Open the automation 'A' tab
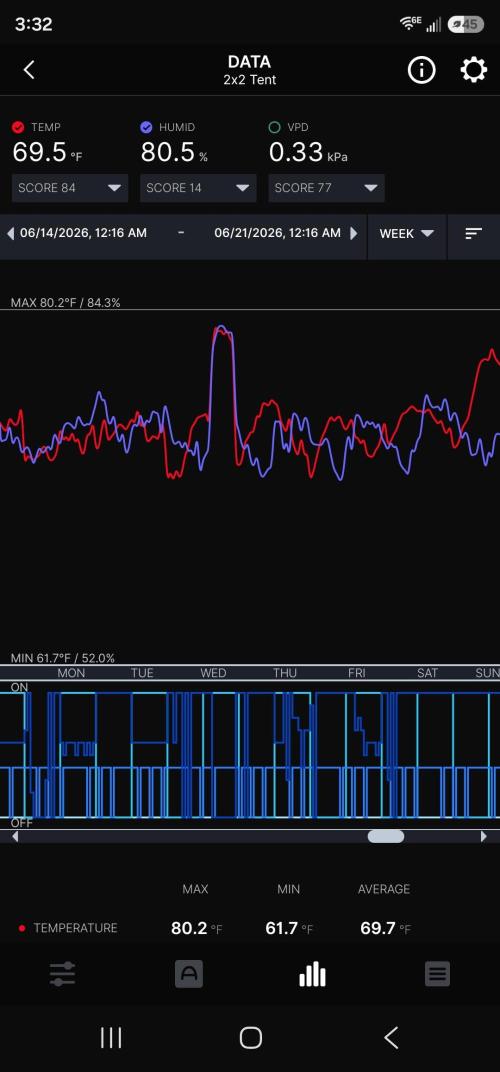 (x=189, y=974)
